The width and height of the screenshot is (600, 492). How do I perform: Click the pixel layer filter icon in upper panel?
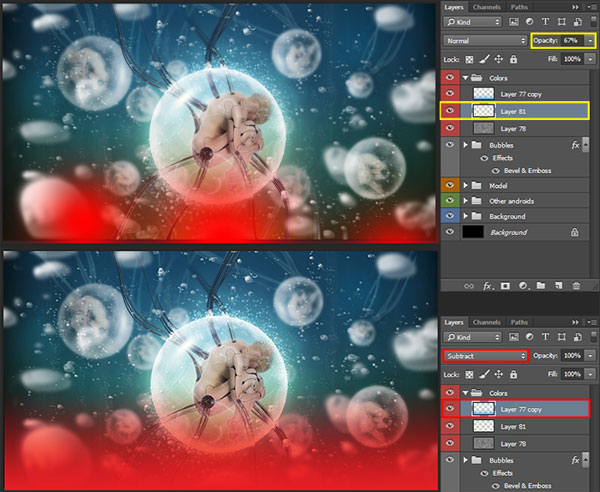[x=514, y=22]
